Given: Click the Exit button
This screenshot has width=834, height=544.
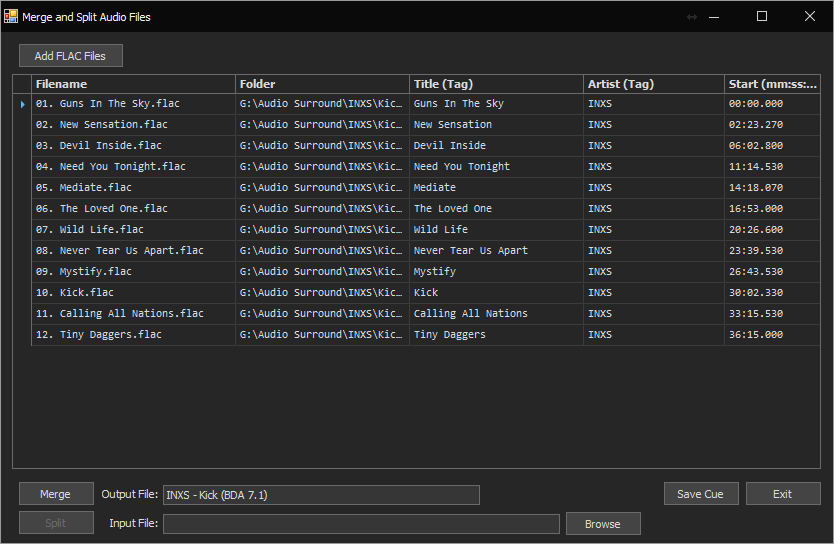Looking at the screenshot, I should point(782,494).
